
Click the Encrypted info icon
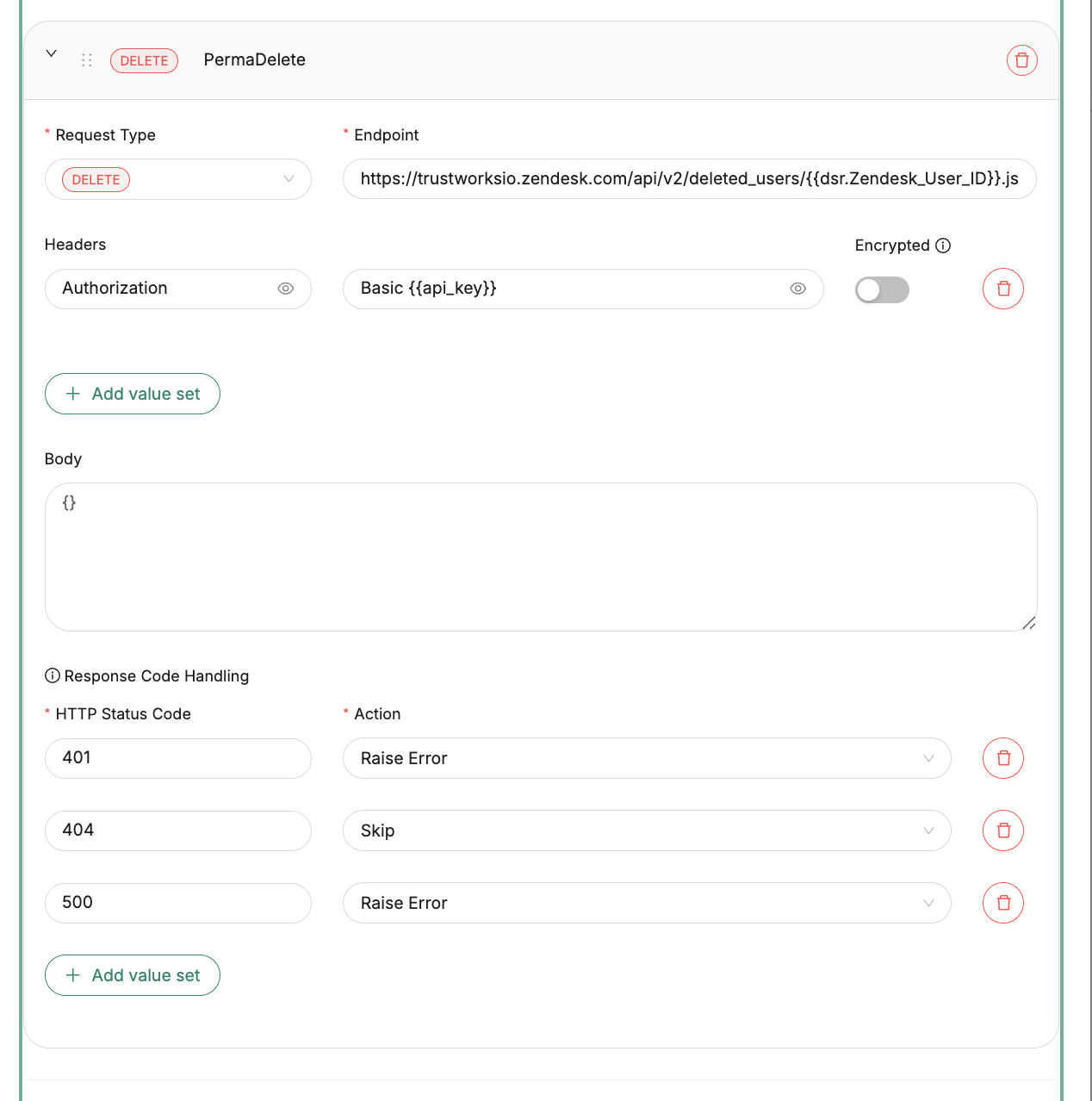click(943, 246)
